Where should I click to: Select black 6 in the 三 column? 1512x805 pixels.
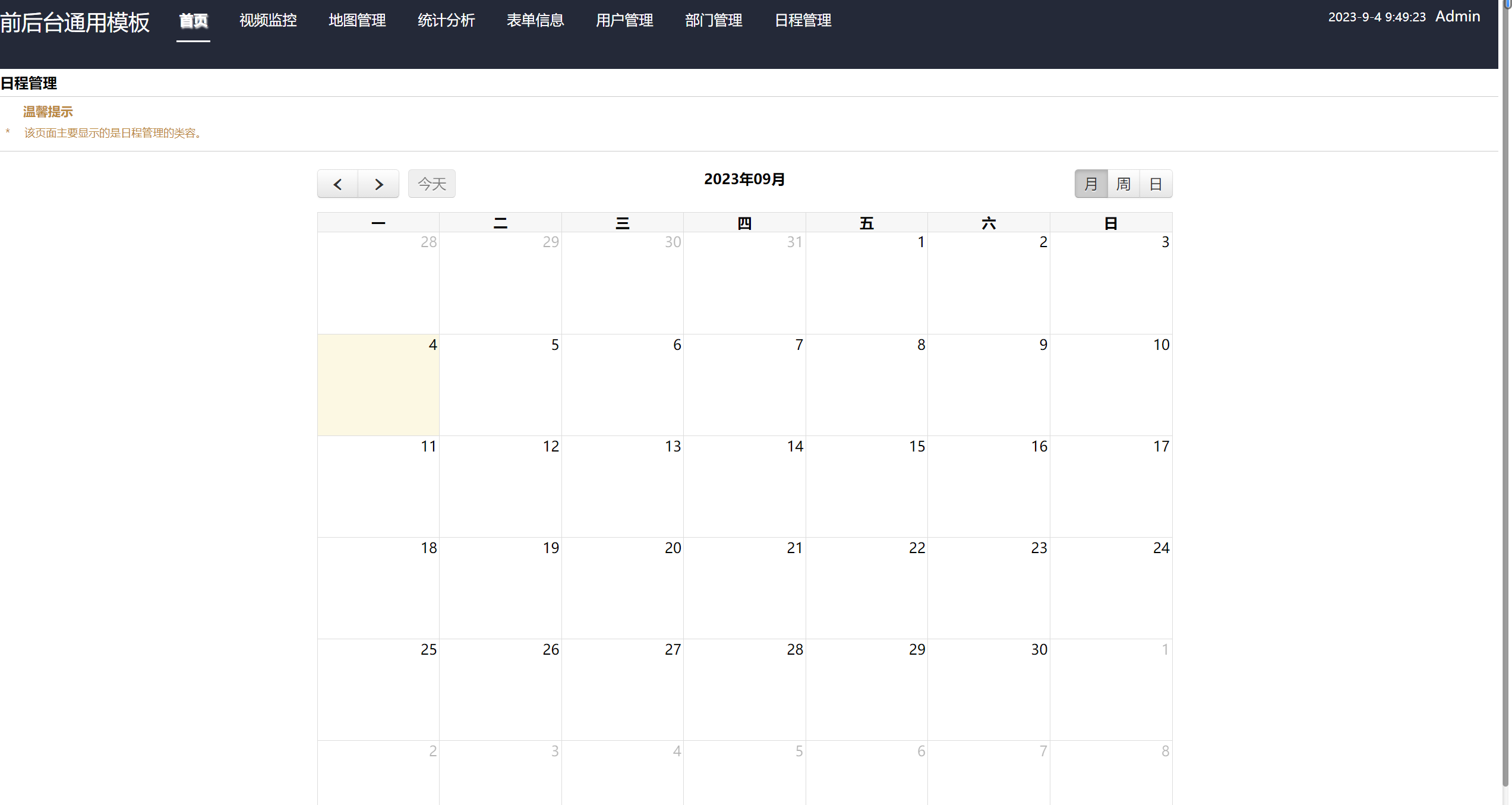[623, 385]
